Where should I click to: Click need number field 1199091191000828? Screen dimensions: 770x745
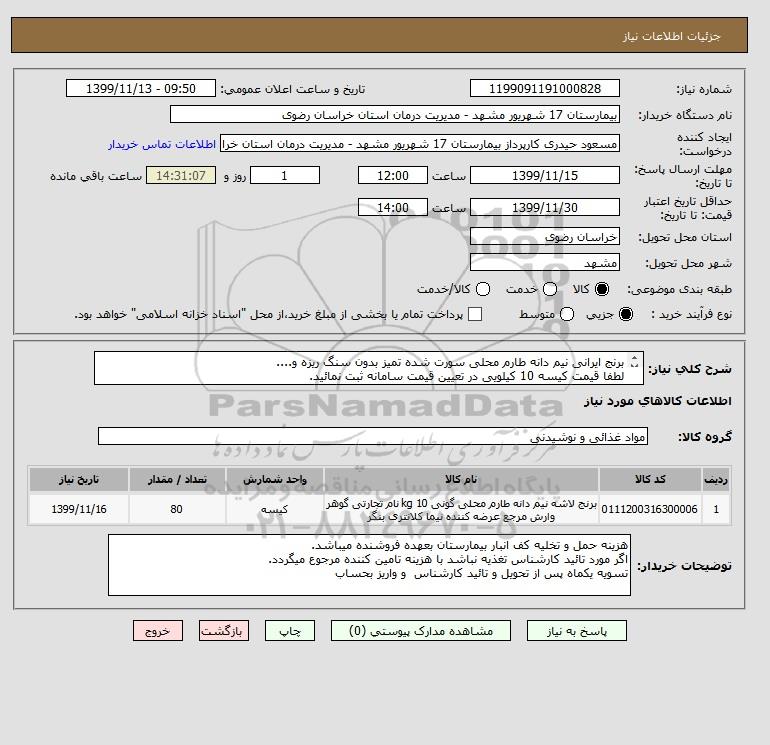pyautogui.click(x=545, y=88)
